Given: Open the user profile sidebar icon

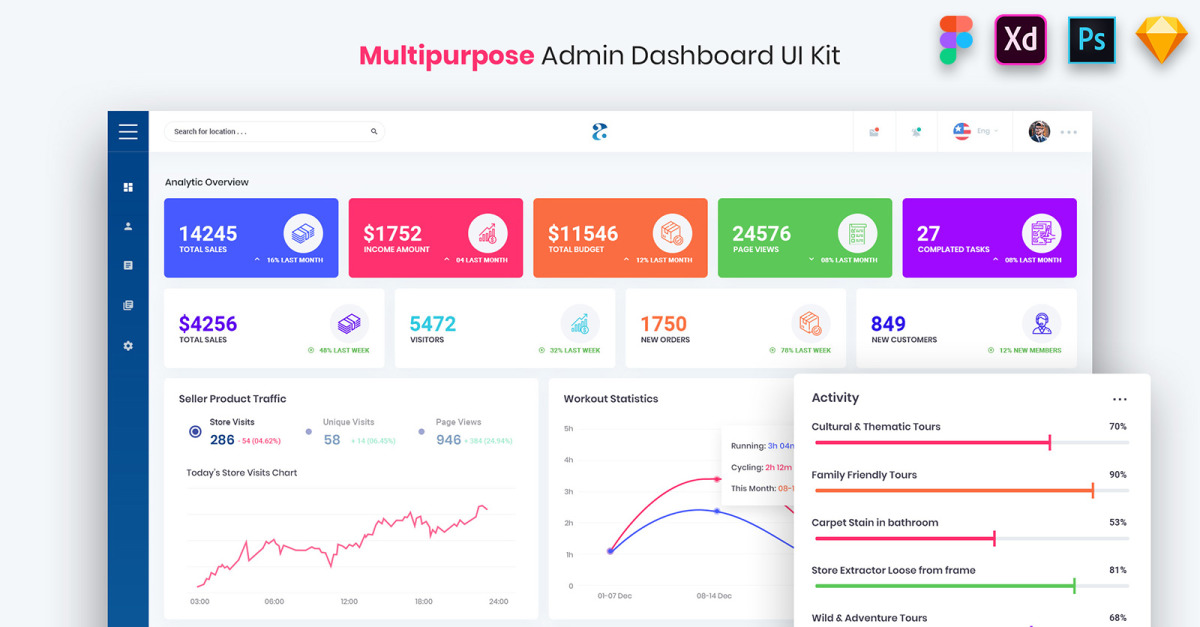Looking at the screenshot, I should pos(128,227).
